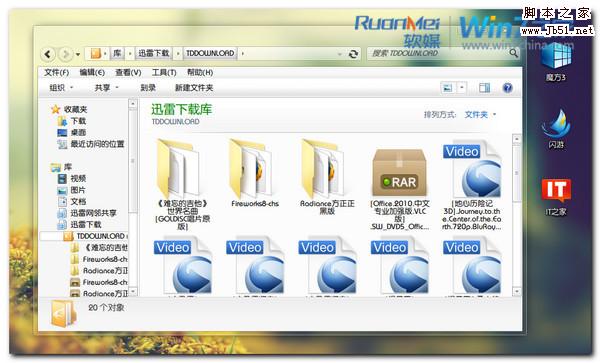Open the 工具(T) menu
The width and height of the screenshot is (600, 363).
[164, 72]
